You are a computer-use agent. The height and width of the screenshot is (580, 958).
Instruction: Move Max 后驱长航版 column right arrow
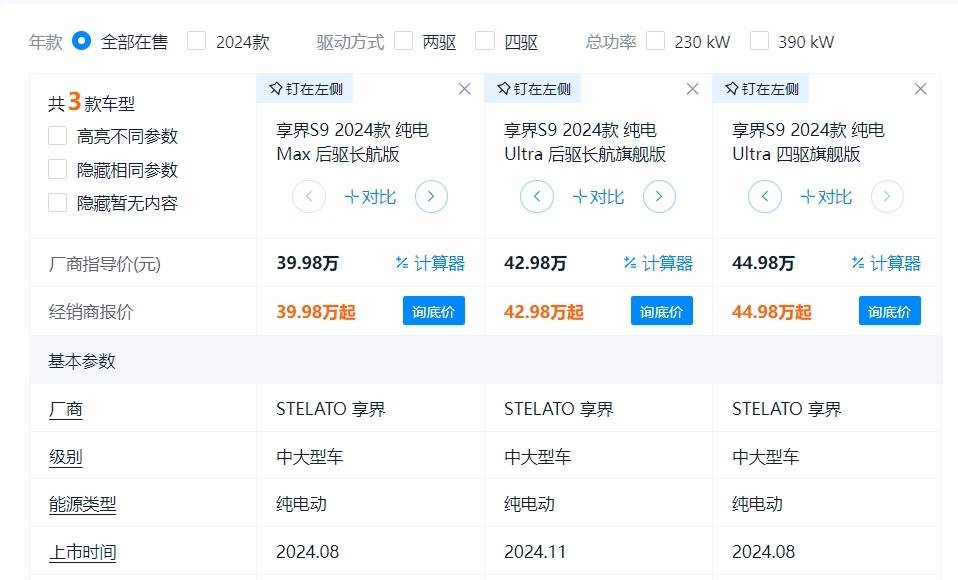coord(431,197)
